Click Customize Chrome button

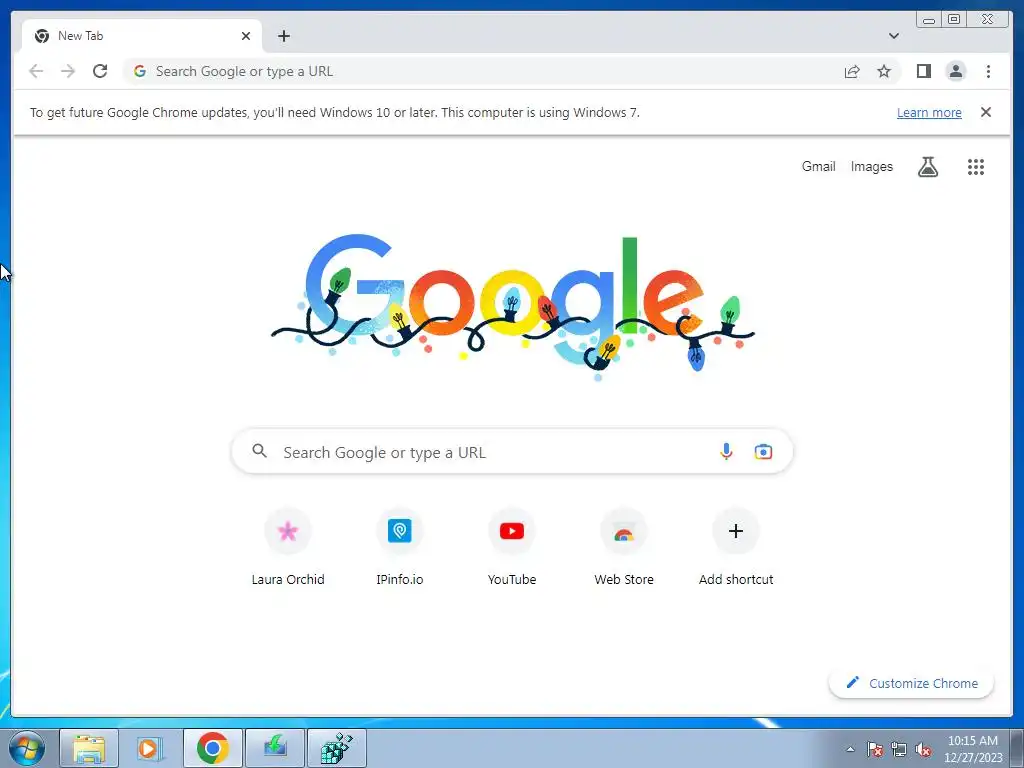coord(911,683)
